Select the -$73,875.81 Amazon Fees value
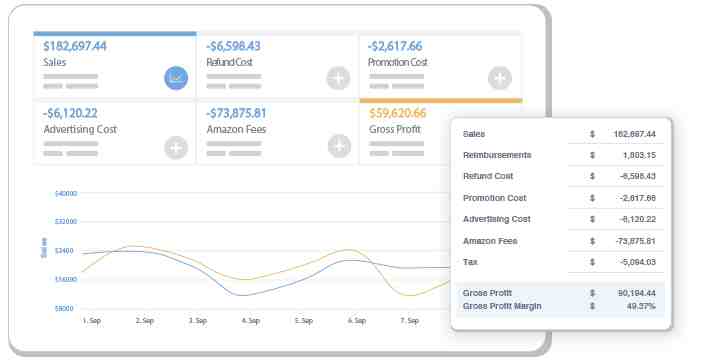 tap(236, 113)
